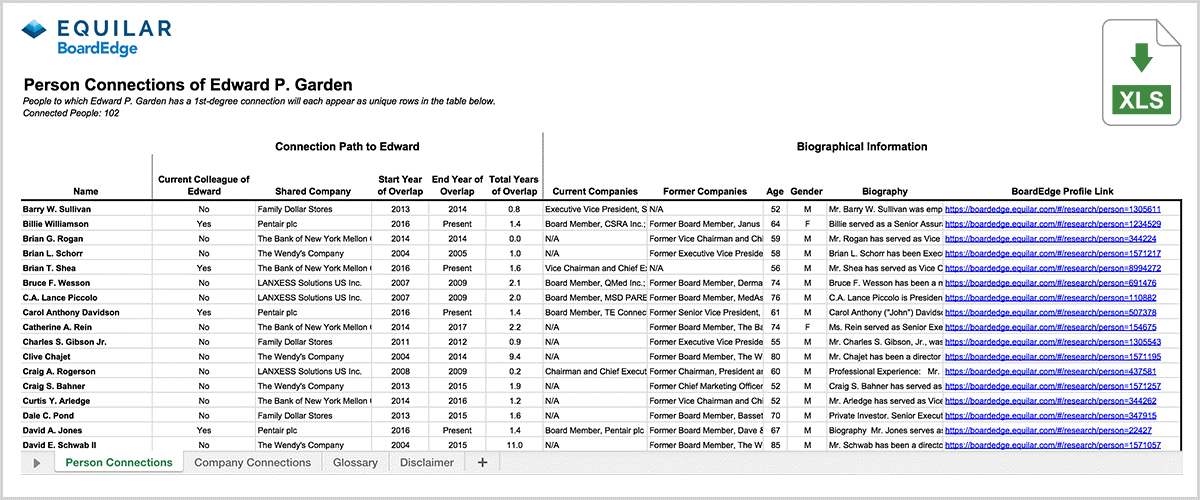Select the 9.4 total years cell for Clive Chajet
Screen dimensions: 1200x500
(514, 357)
